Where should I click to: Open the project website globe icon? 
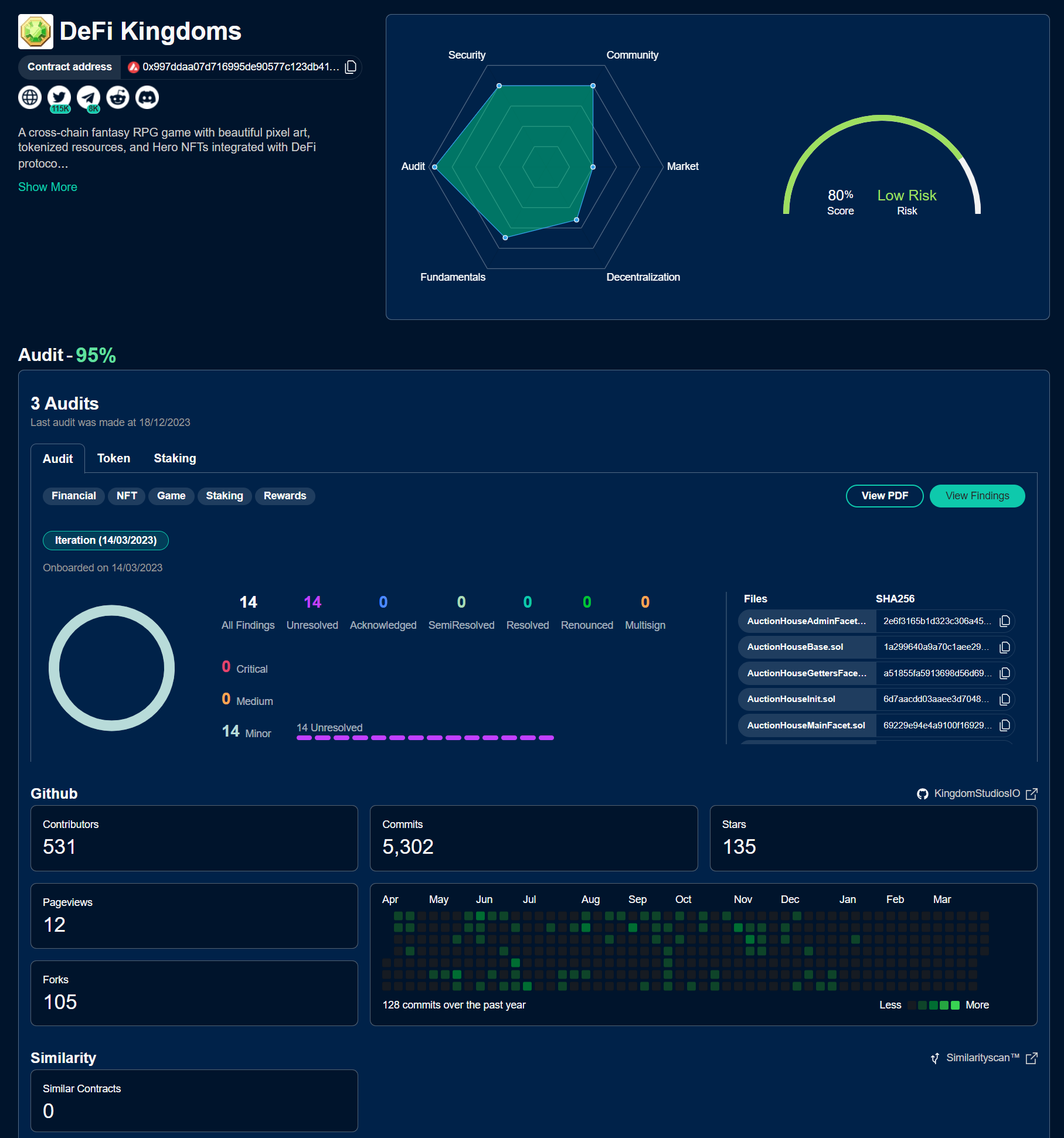pyautogui.click(x=30, y=97)
